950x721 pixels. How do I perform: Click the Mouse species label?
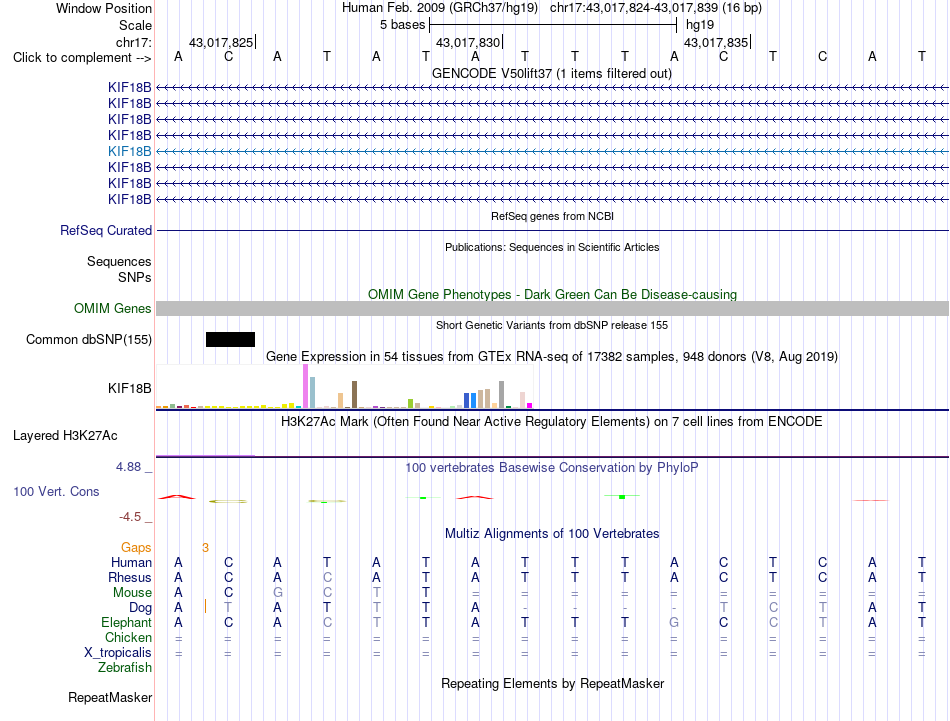click(x=132, y=593)
